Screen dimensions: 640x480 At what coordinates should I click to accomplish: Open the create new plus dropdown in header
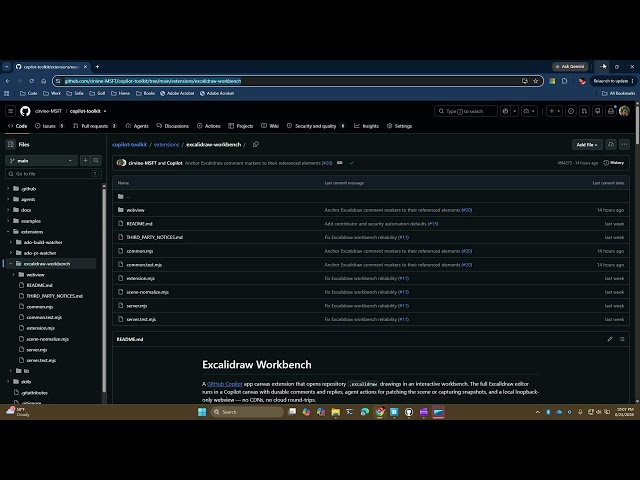[554, 111]
